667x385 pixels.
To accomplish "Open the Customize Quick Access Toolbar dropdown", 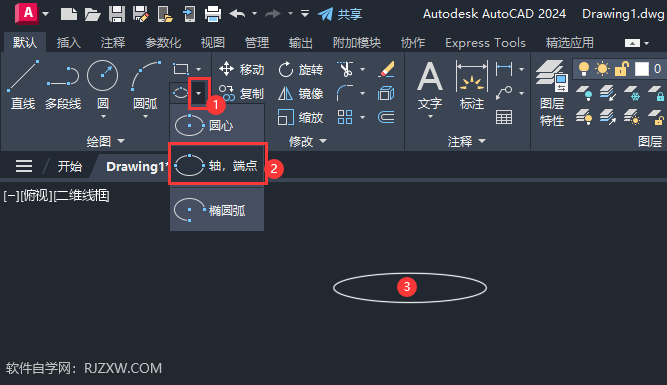I will click(x=305, y=14).
